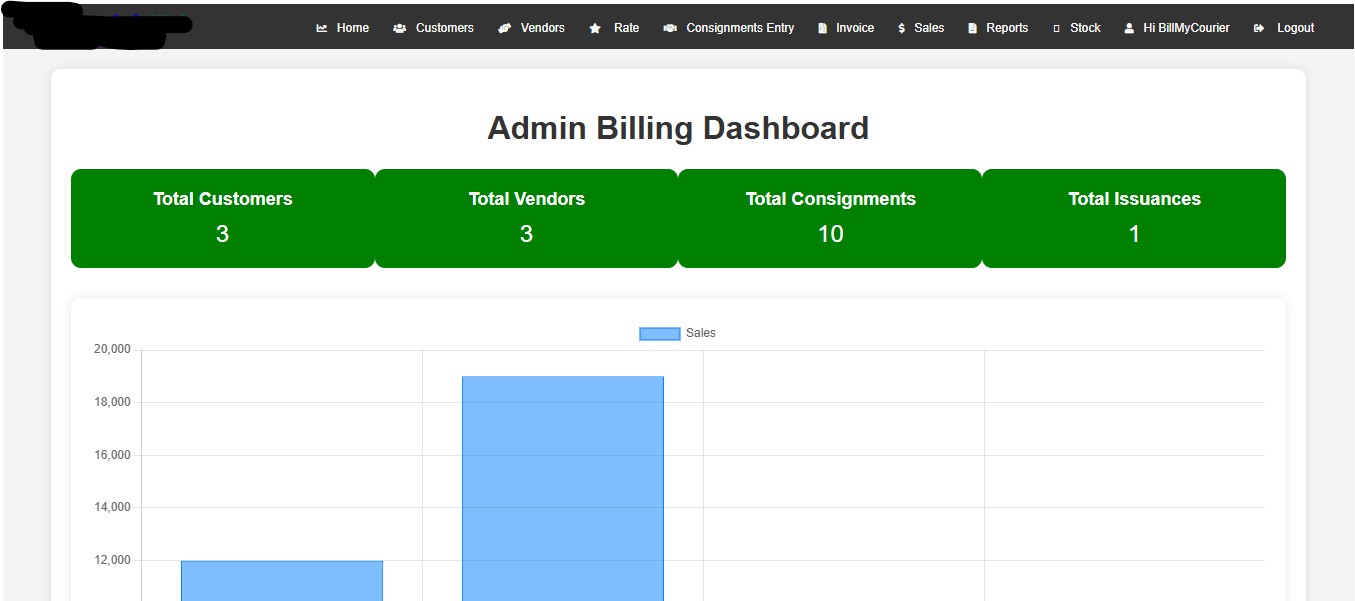Click the Logout arrow icon

(1259, 28)
